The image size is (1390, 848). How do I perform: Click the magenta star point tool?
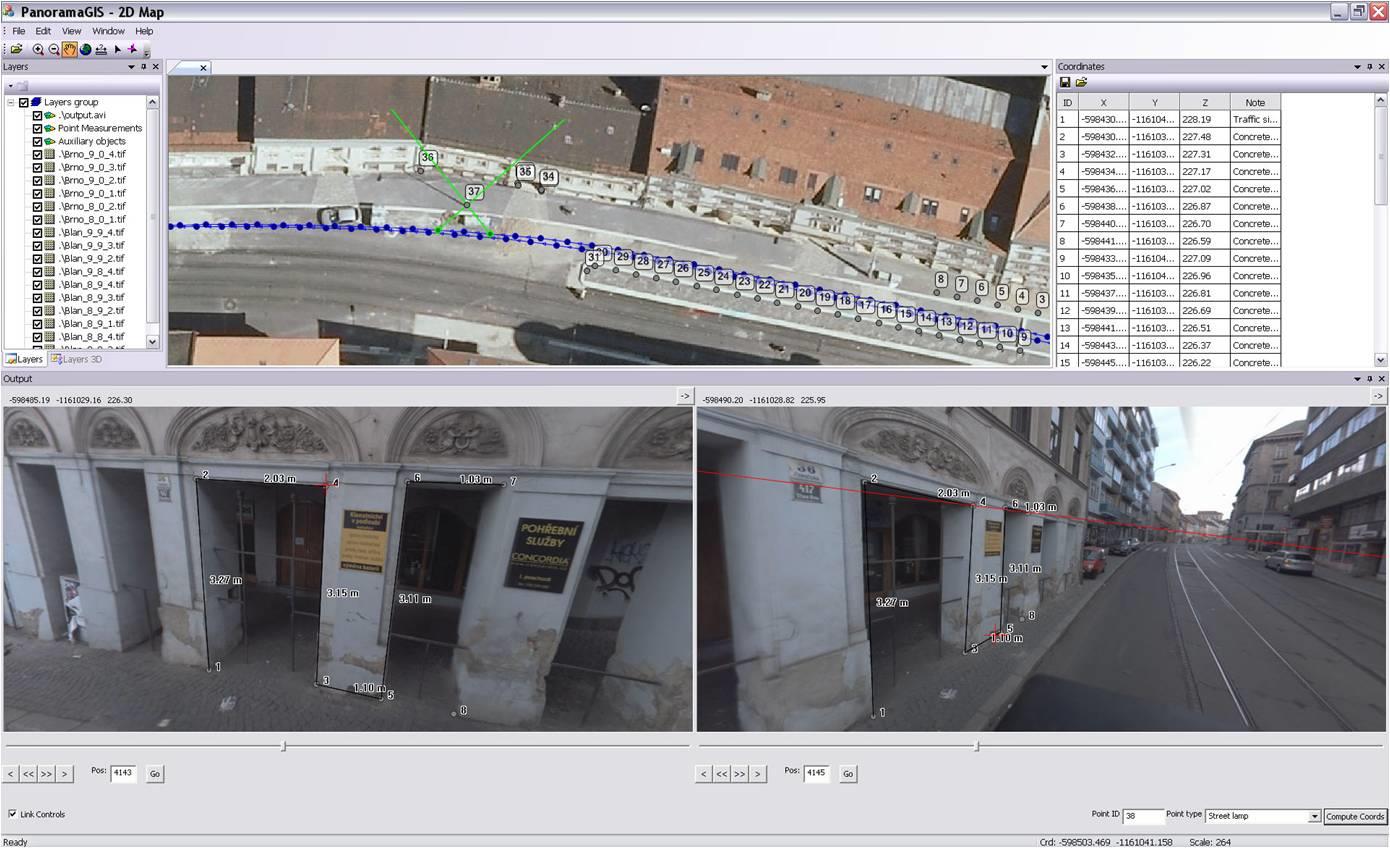pos(132,49)
